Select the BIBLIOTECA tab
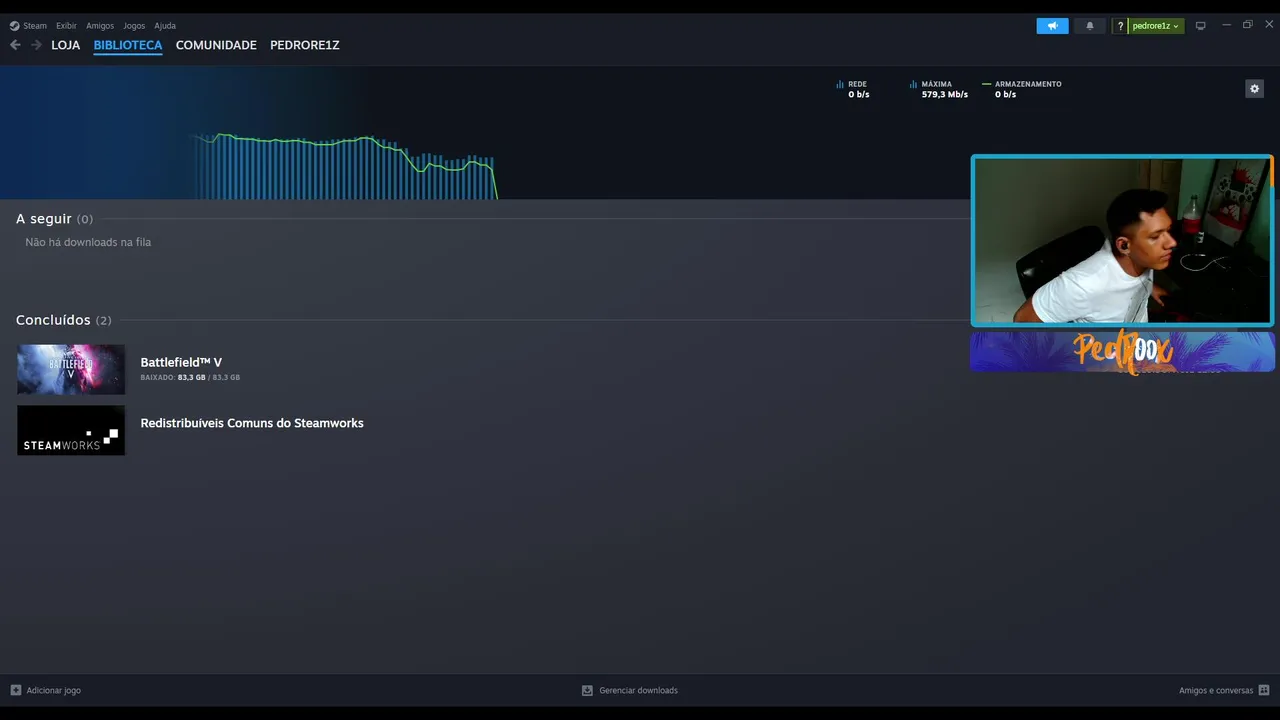 pyautogui.click(x=128, y=45)
